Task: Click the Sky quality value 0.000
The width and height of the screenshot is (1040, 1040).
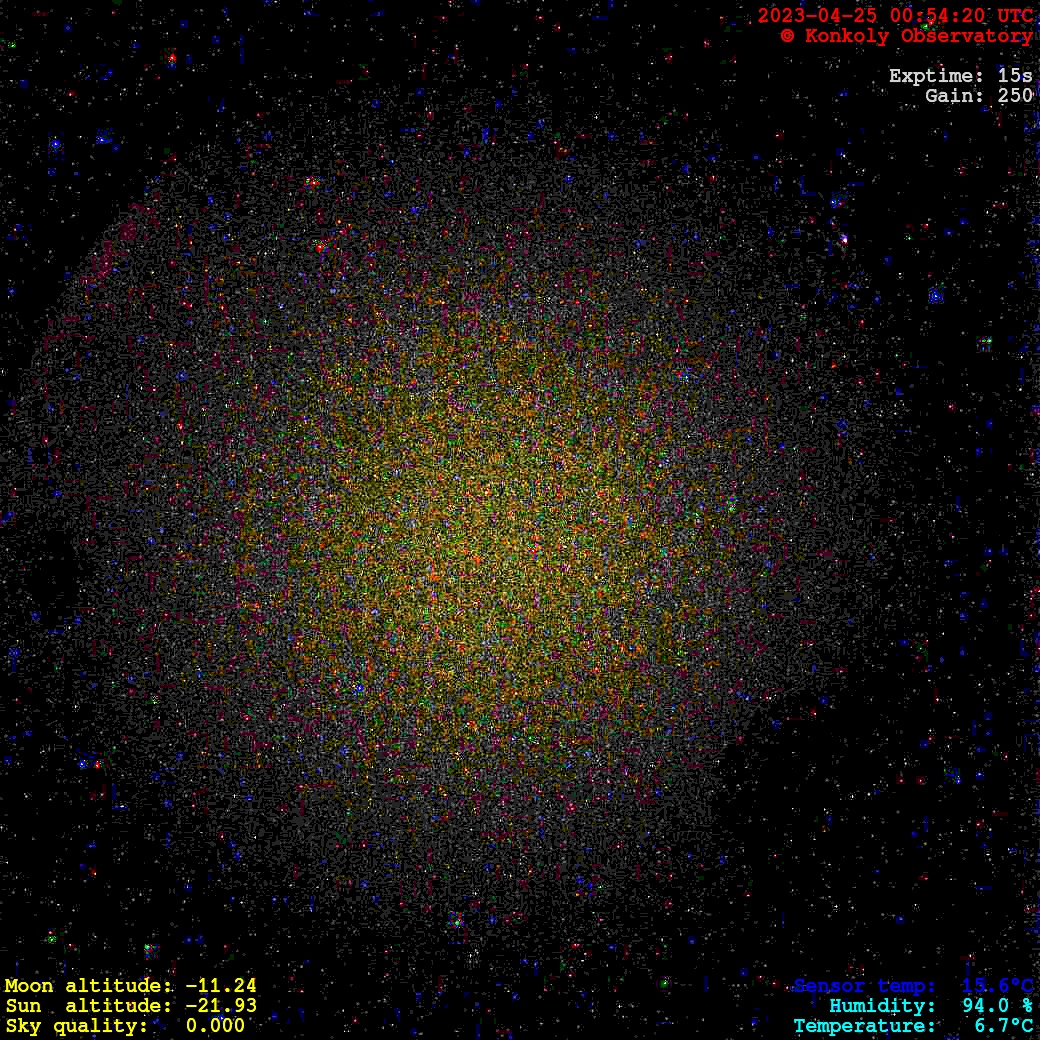Action: point(215,1026)
